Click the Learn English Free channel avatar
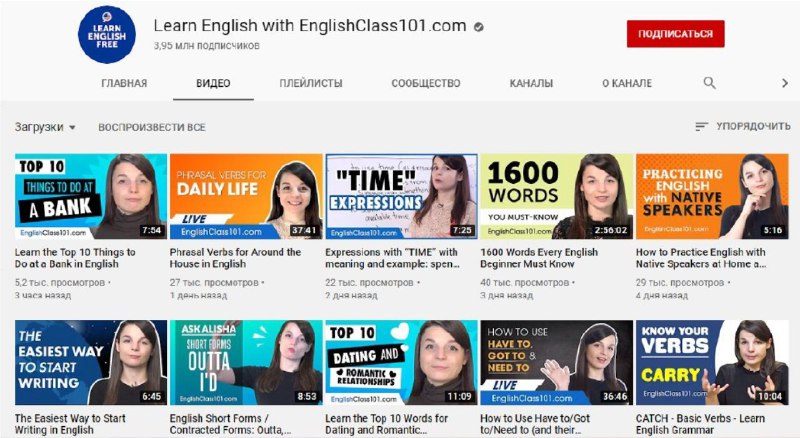800x438 pixels. pyautogui.click(x=107, y=35)
